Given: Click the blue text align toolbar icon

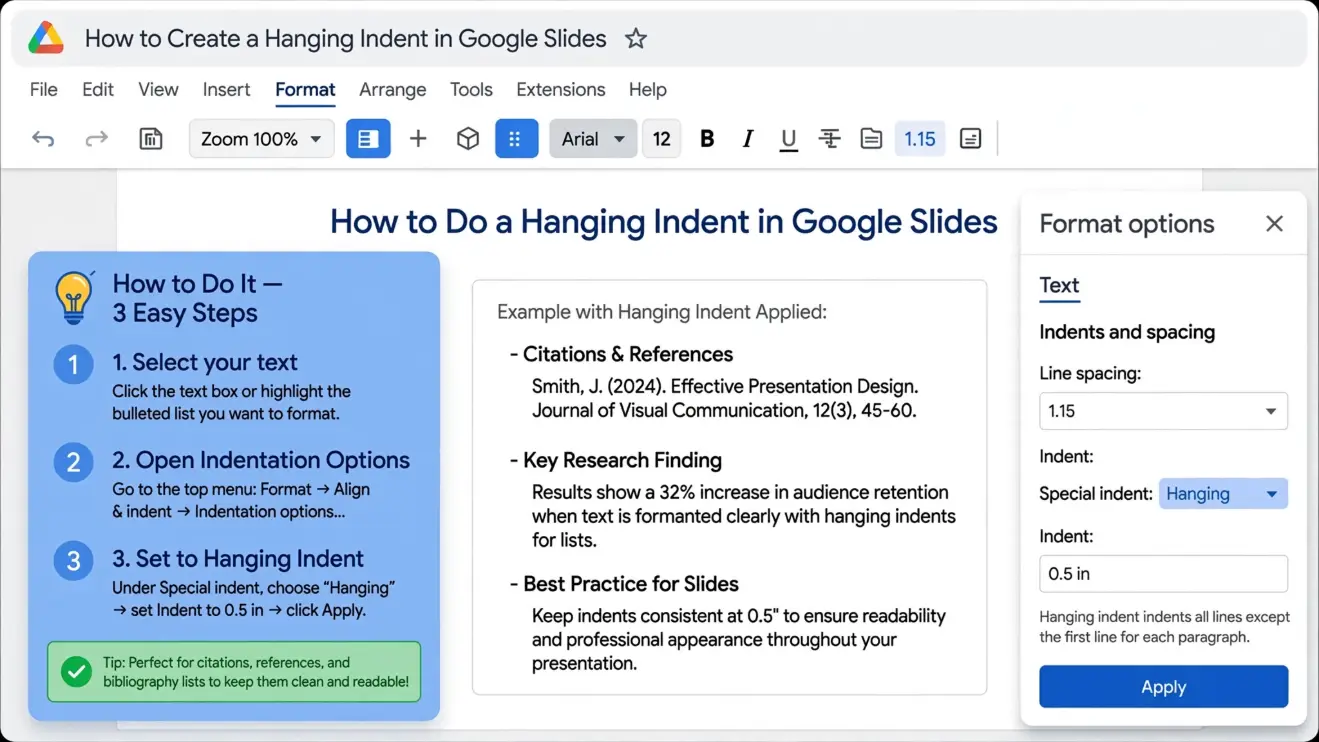Looking at the screenshot, I should point(368,139).
